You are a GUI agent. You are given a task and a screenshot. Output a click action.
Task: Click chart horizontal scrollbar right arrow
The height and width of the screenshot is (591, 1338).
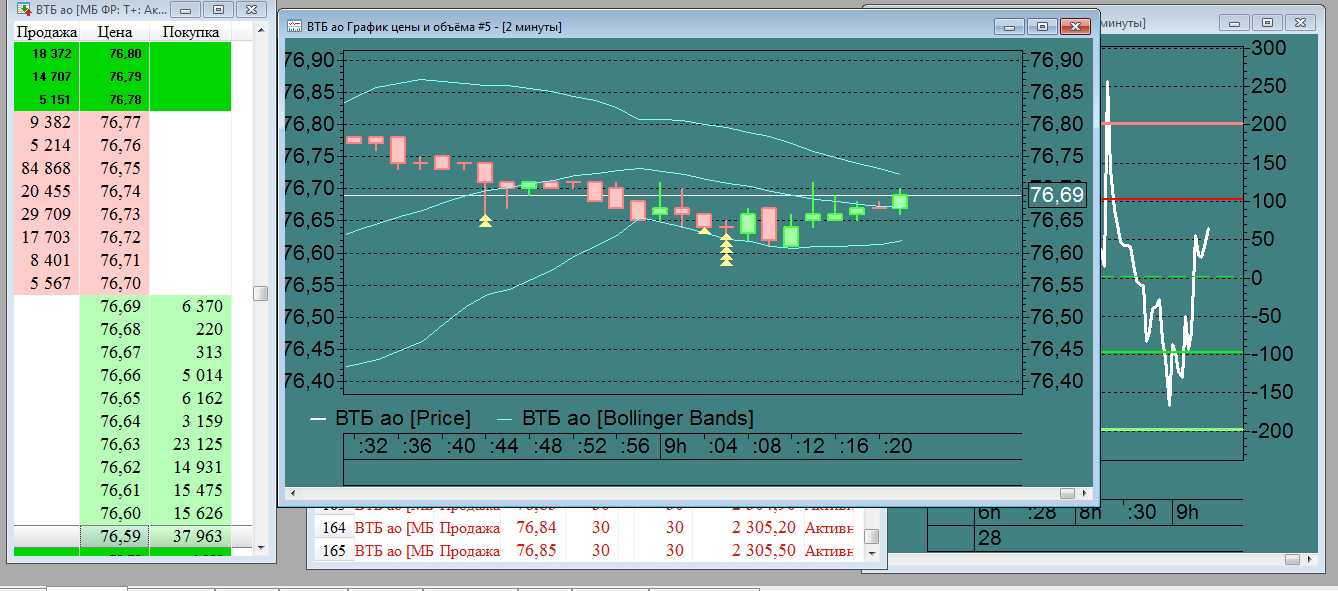click(1085, 493)
